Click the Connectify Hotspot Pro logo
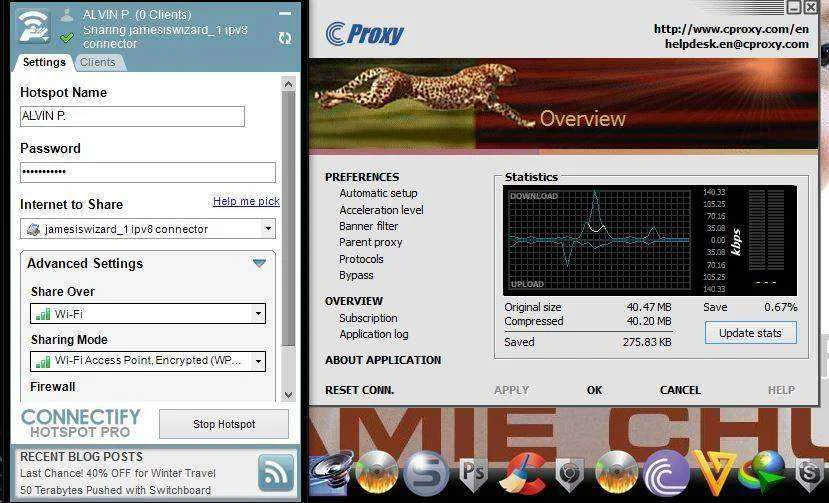This screenshot has height=503, width=829. pos(80,424)
